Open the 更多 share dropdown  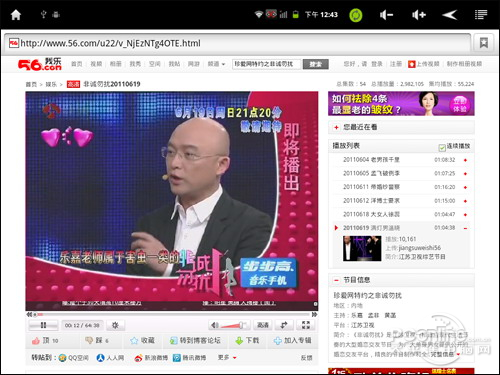227,358
